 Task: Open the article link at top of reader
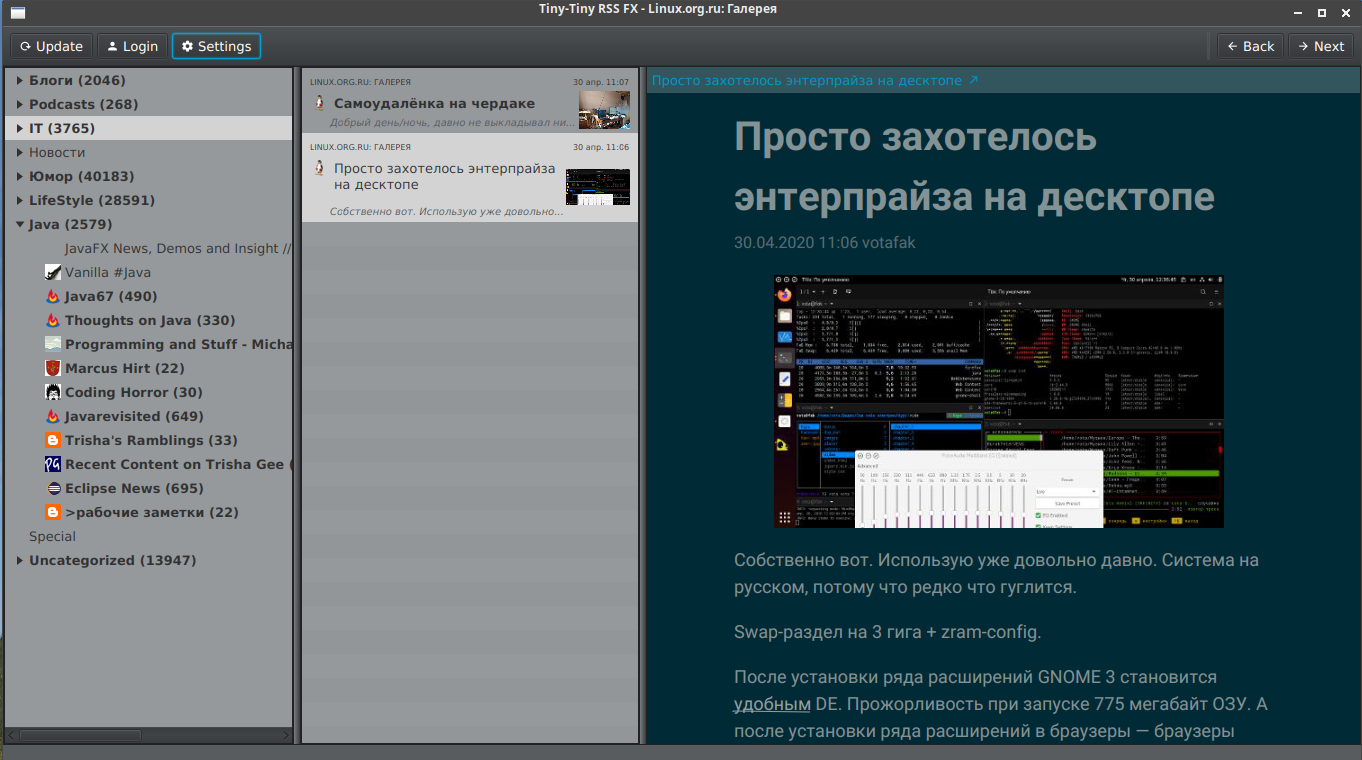coord(815,80)
